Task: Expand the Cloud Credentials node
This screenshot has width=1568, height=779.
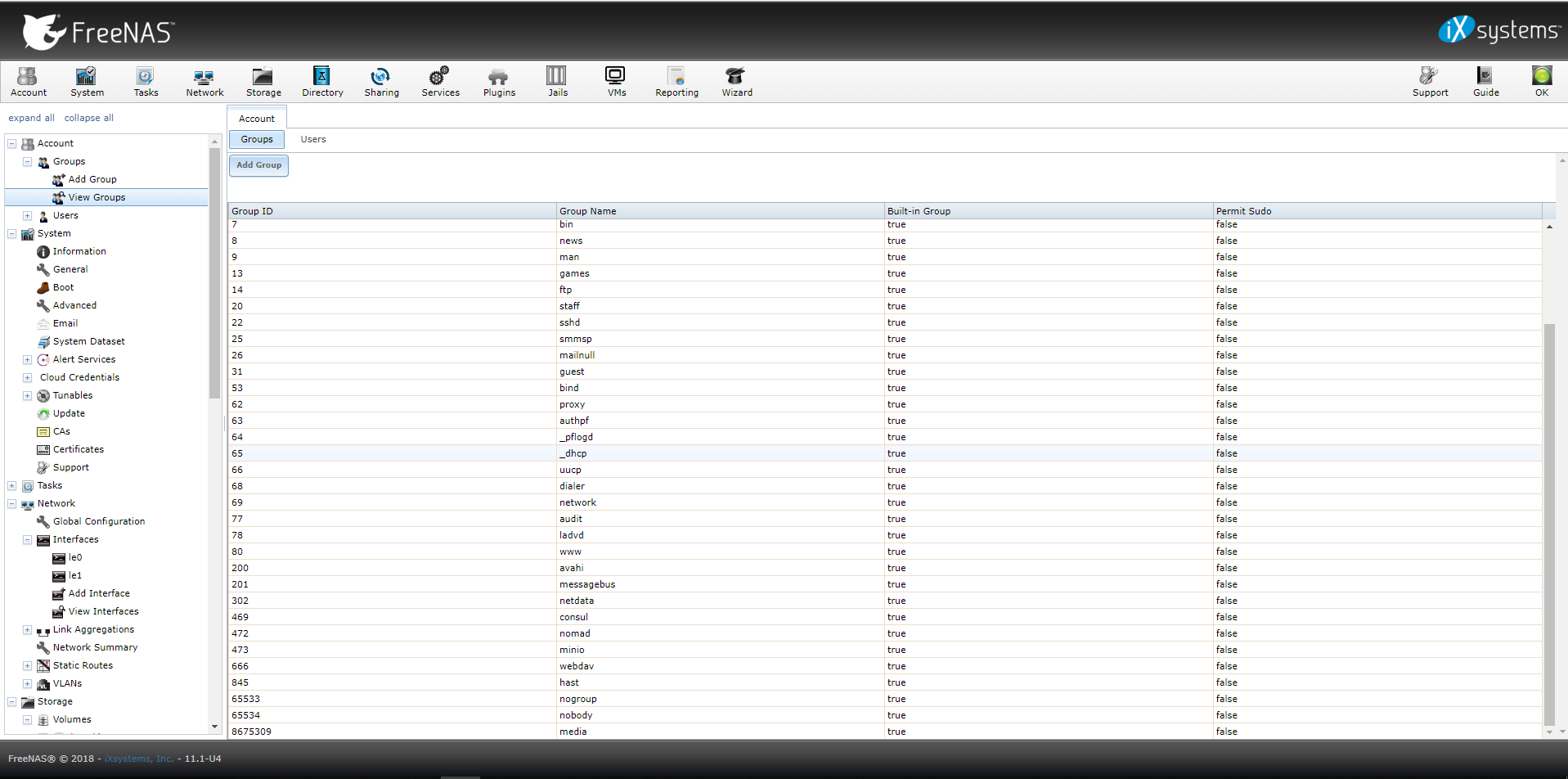Action: pos(27,377)
